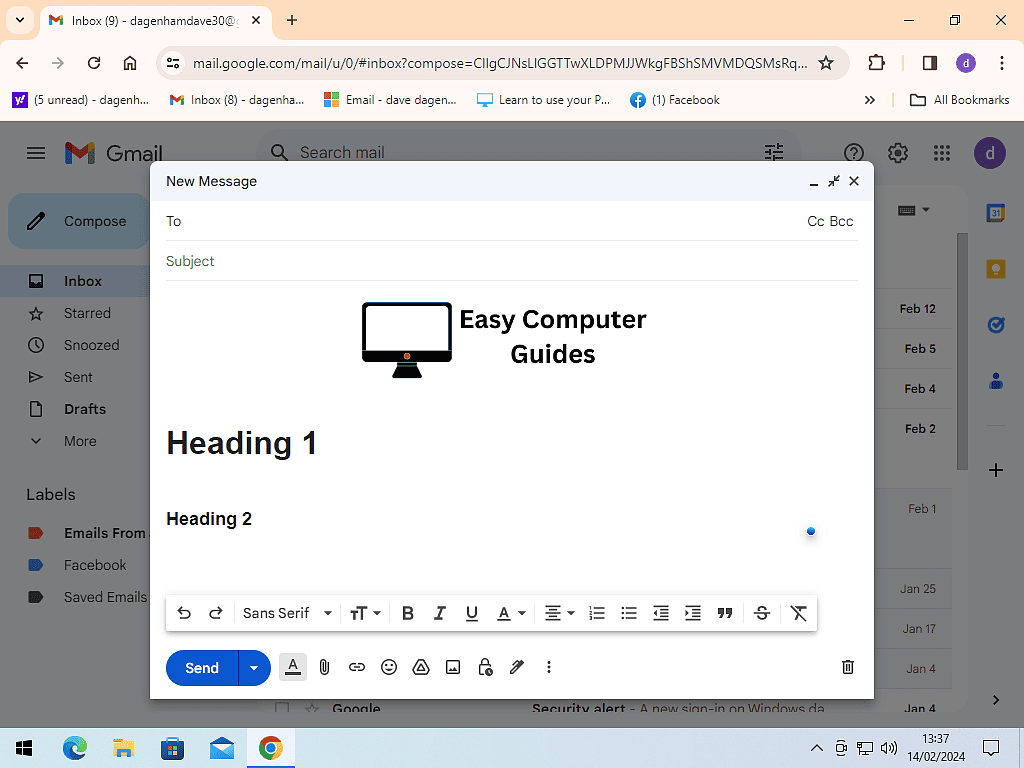Insert photo into the email

coord(453,667)
